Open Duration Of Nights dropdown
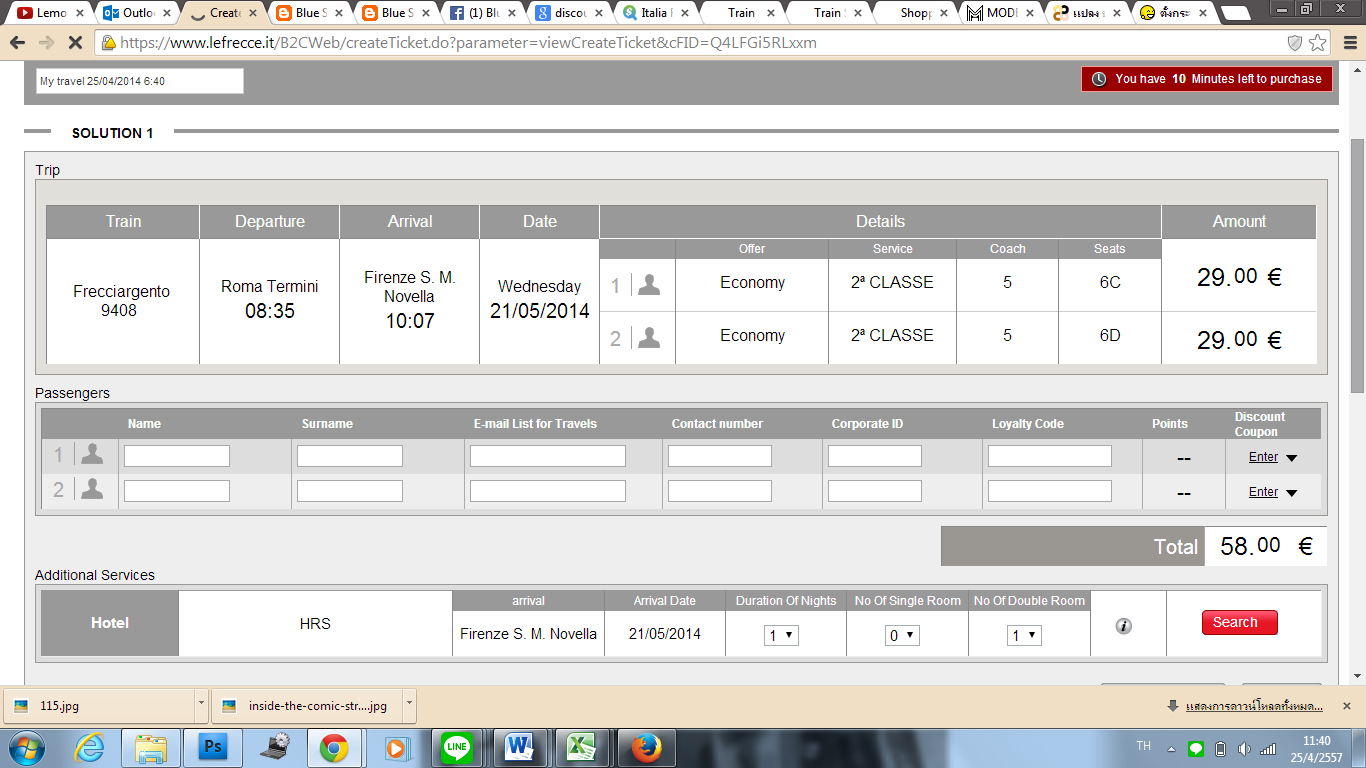The height and width of the screenshot is (768, 1366). pyautogui.click(x=781, y=635)
